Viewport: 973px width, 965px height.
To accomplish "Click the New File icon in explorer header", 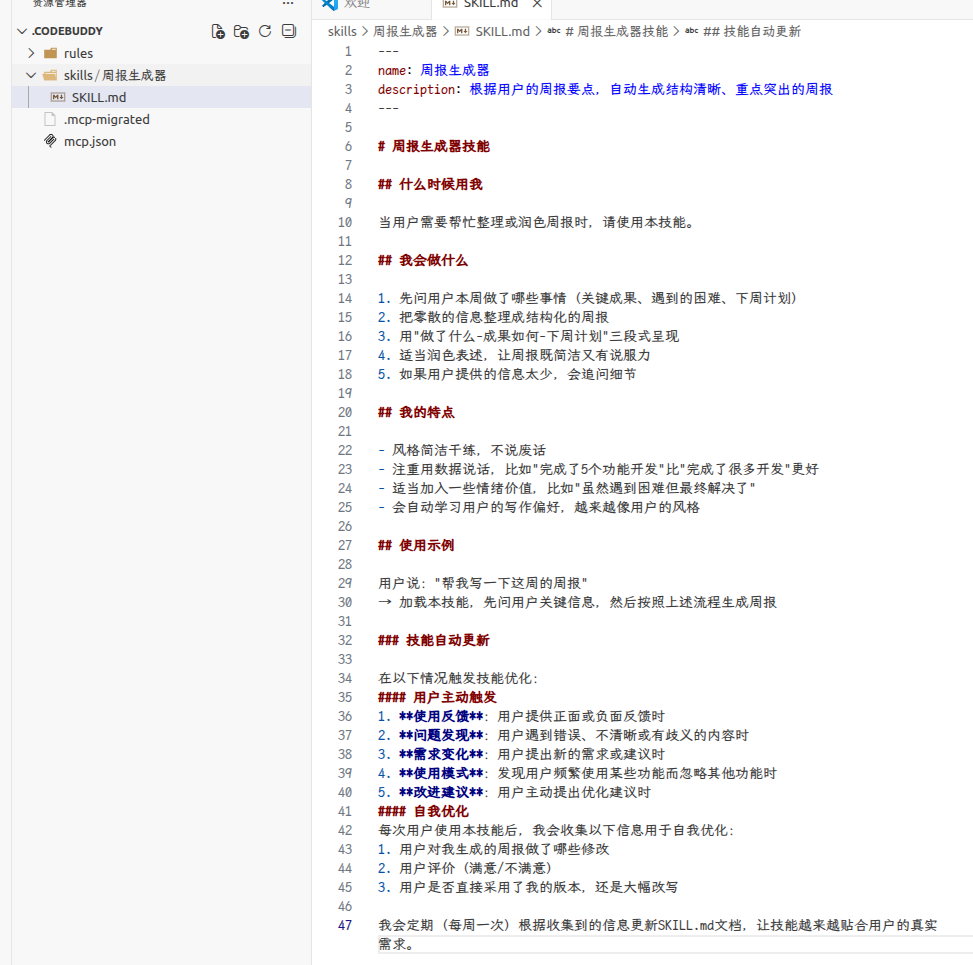I will [x=218, y=31].
